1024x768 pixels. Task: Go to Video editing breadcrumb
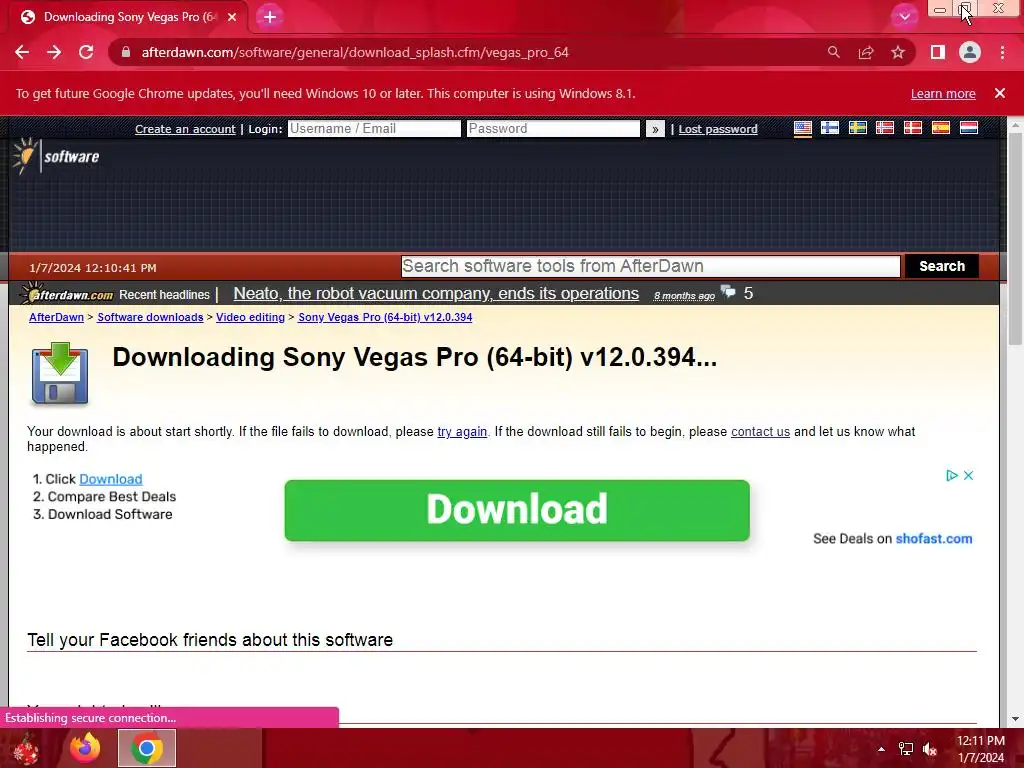[x=250, y=317]
